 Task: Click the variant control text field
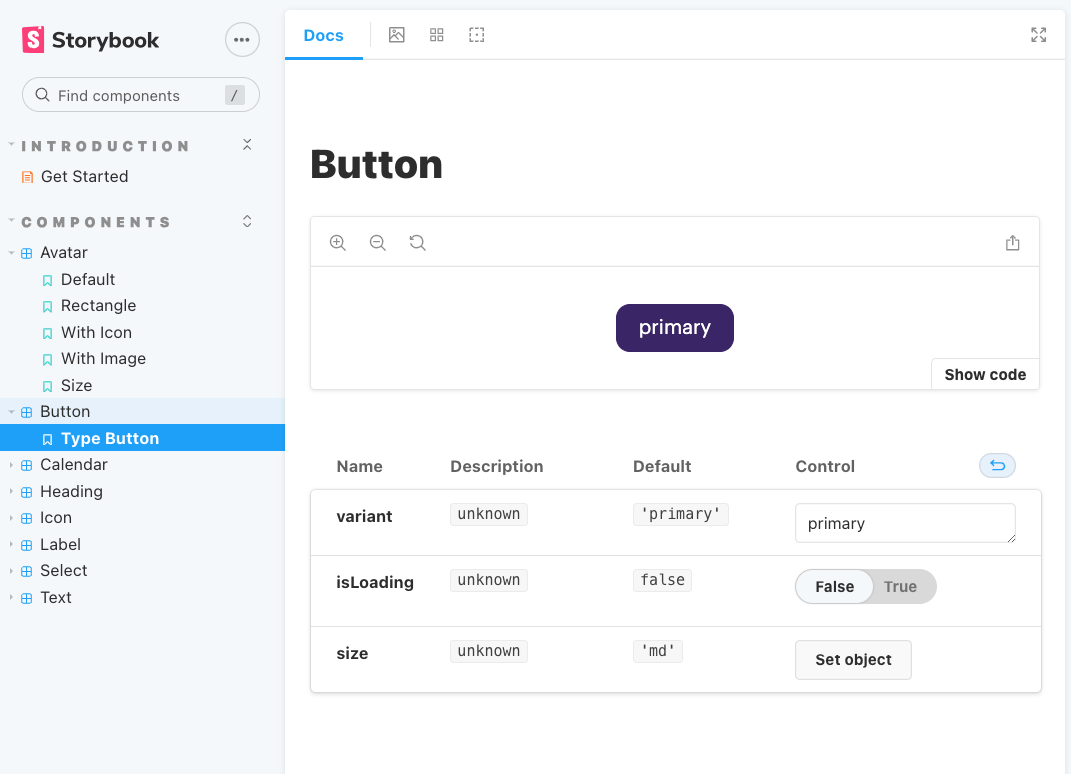[x=904, y=524]
